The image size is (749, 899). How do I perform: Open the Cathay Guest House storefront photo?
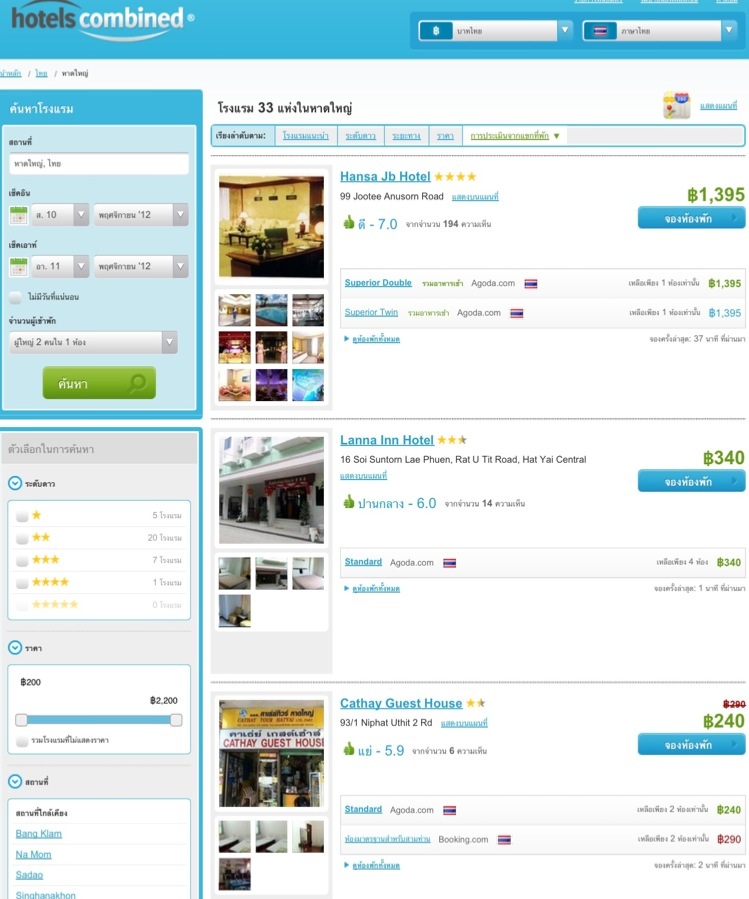tap(271, 753)
